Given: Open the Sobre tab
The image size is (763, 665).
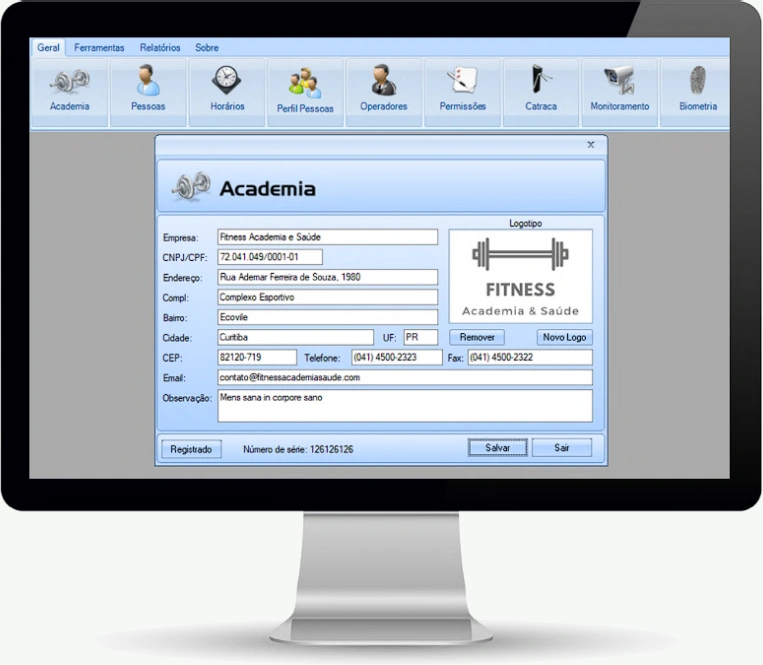Looking at the screenshot, I should [207, 48].
